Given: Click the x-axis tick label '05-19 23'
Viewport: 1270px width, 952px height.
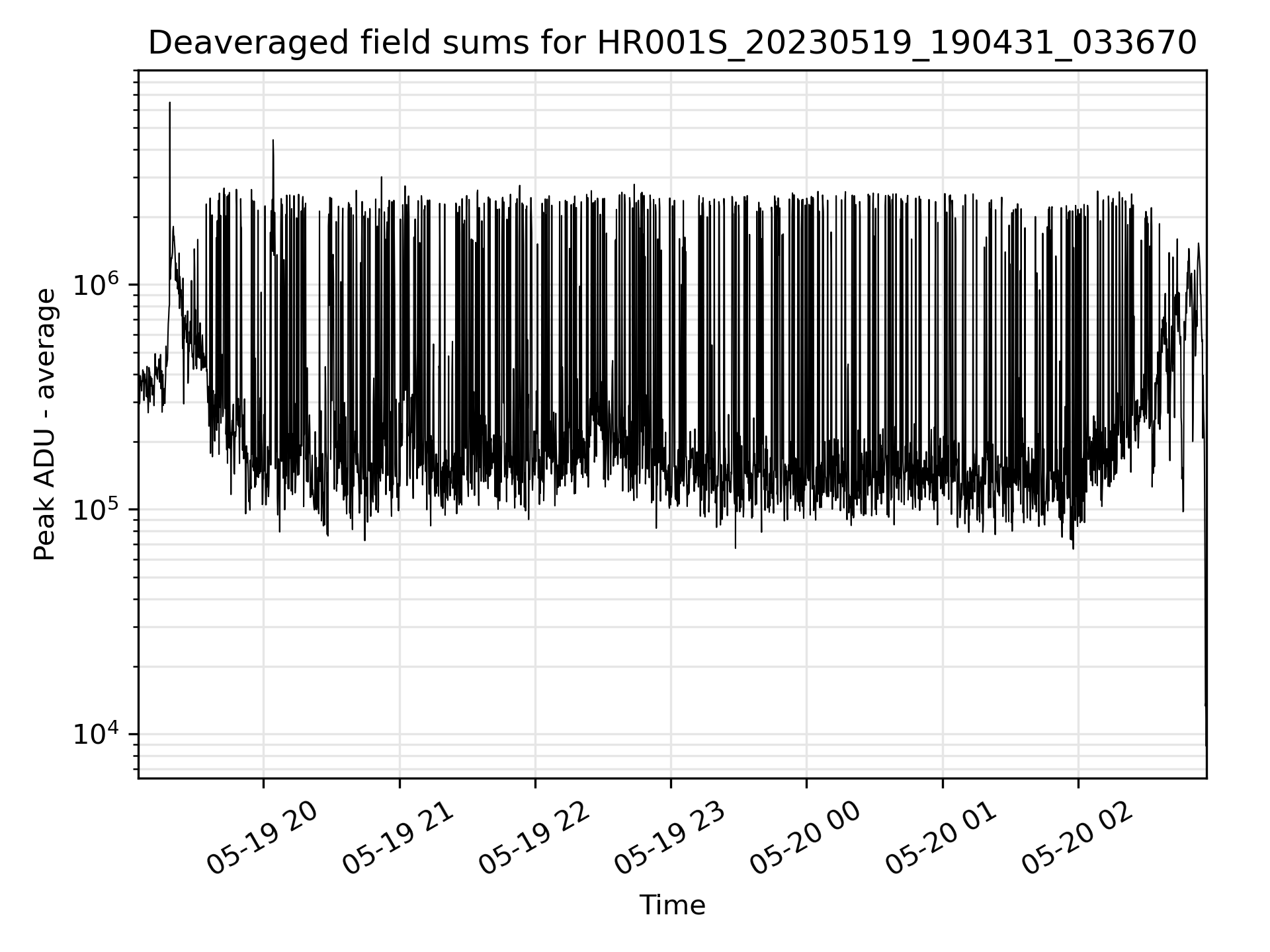Looking at the screenshot, I should 671,839.
